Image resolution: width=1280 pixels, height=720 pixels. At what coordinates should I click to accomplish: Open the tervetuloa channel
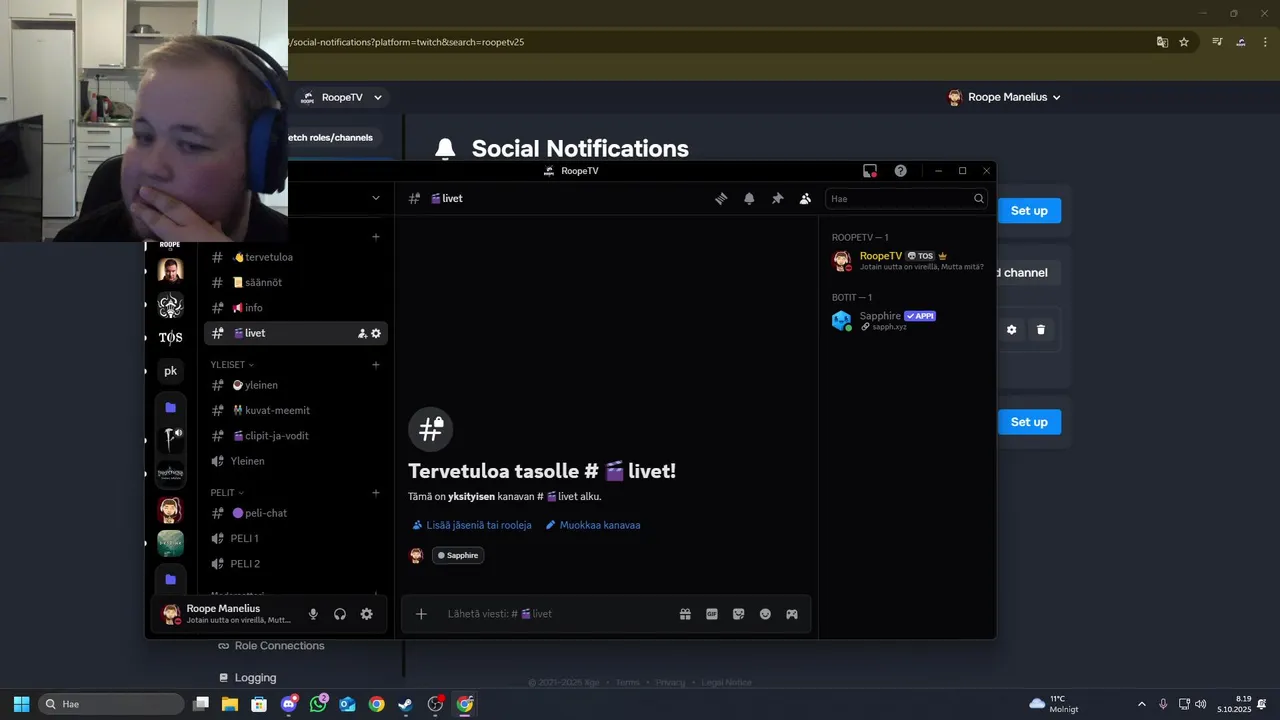(x=296, y=257)
